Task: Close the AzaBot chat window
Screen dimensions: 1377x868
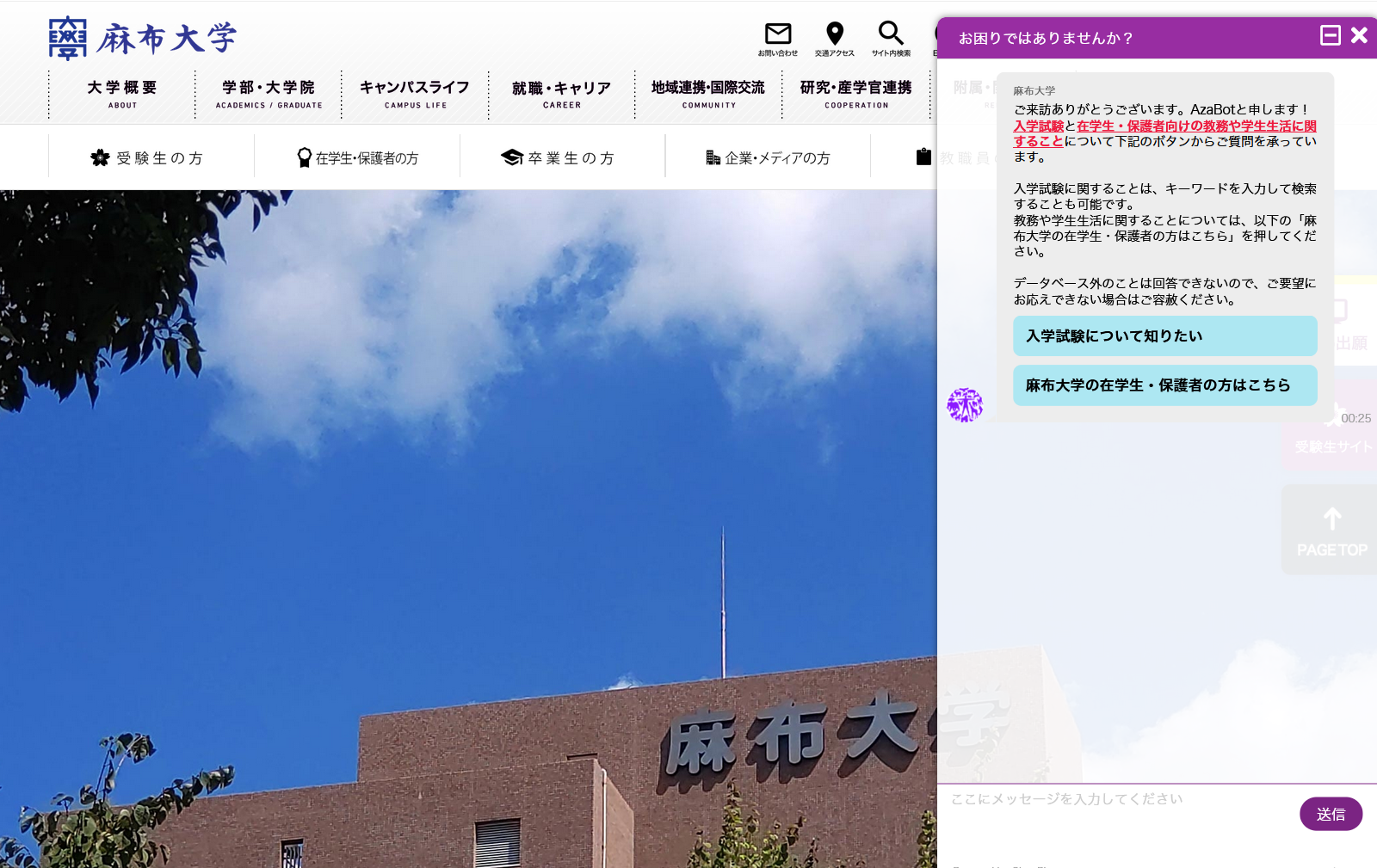Action: (x=1360, y=35)
